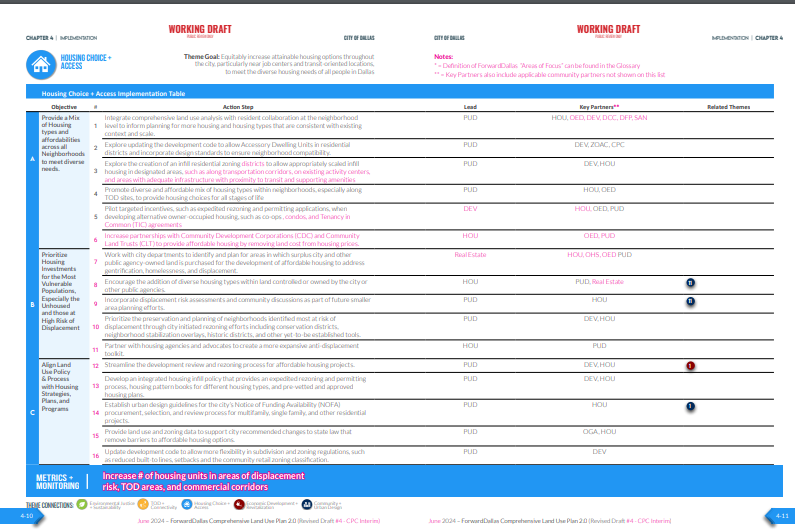795x531 pixels.
Task: Click the pink DEV lead for action step 5
Action: (470, 209)
